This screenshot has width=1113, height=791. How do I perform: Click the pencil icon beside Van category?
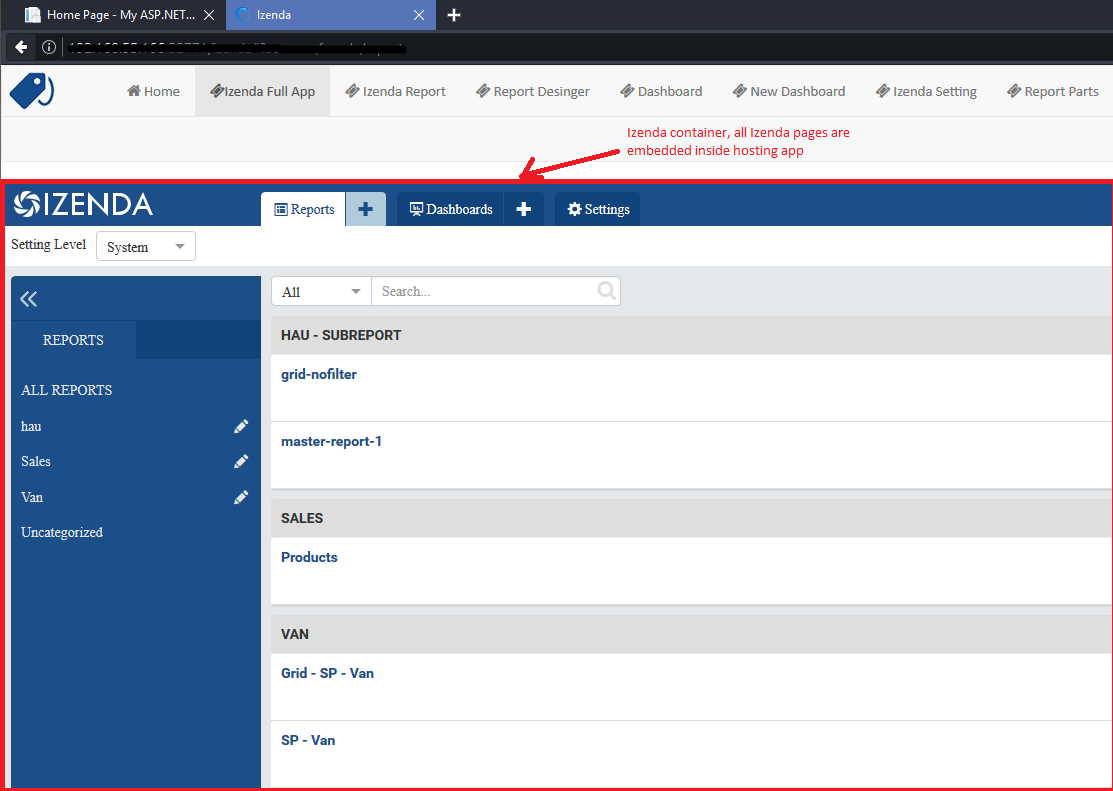241,497
